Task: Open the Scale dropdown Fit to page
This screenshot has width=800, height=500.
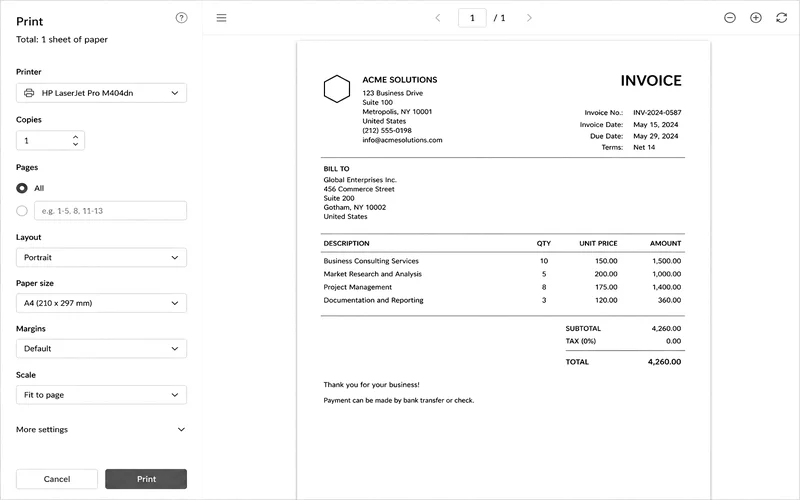Action: pyautogui.click(x=101, y=395)
